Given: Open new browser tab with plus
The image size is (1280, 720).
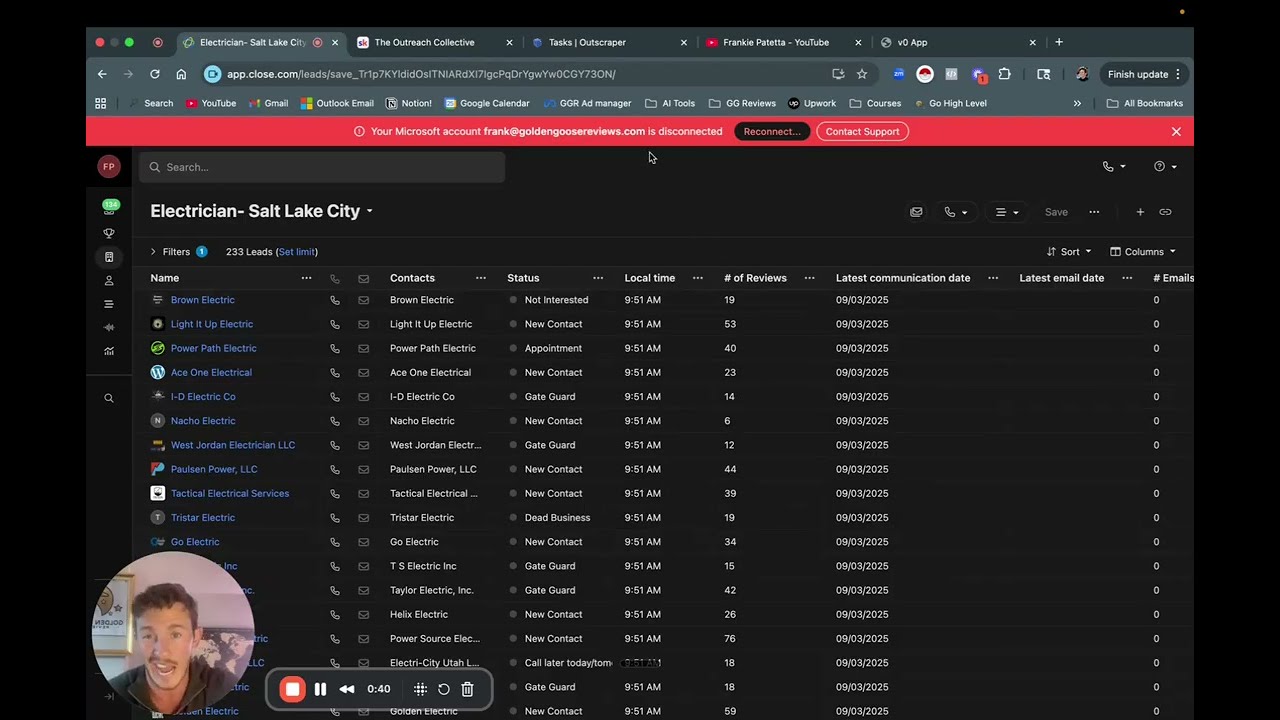Looking at the screenshot, I should [1059, 43].
